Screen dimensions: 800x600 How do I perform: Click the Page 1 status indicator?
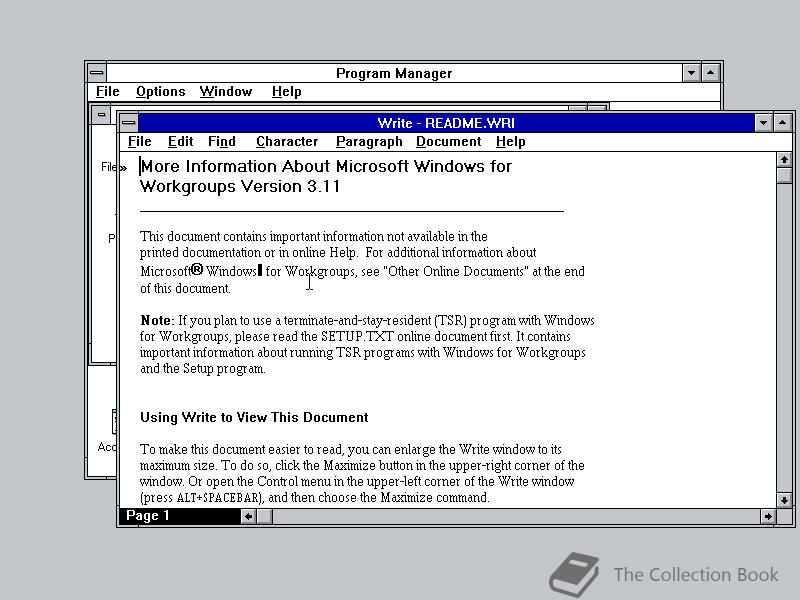180,516
